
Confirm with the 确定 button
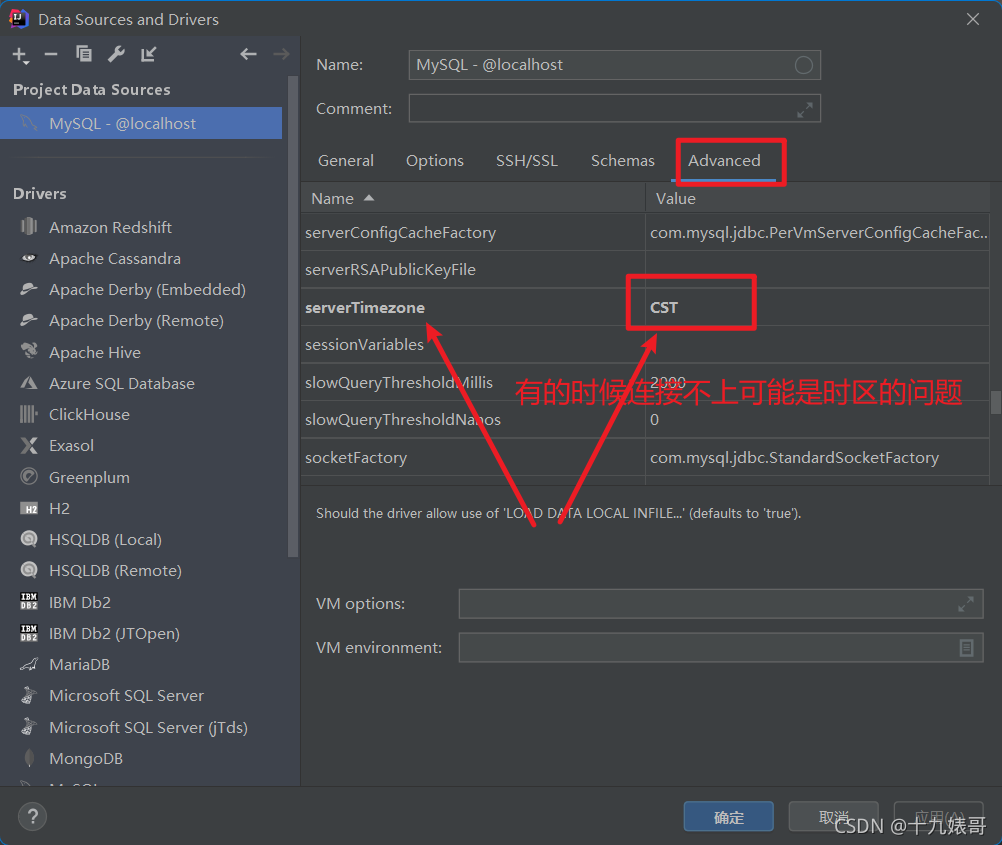(x=728, y=817)
